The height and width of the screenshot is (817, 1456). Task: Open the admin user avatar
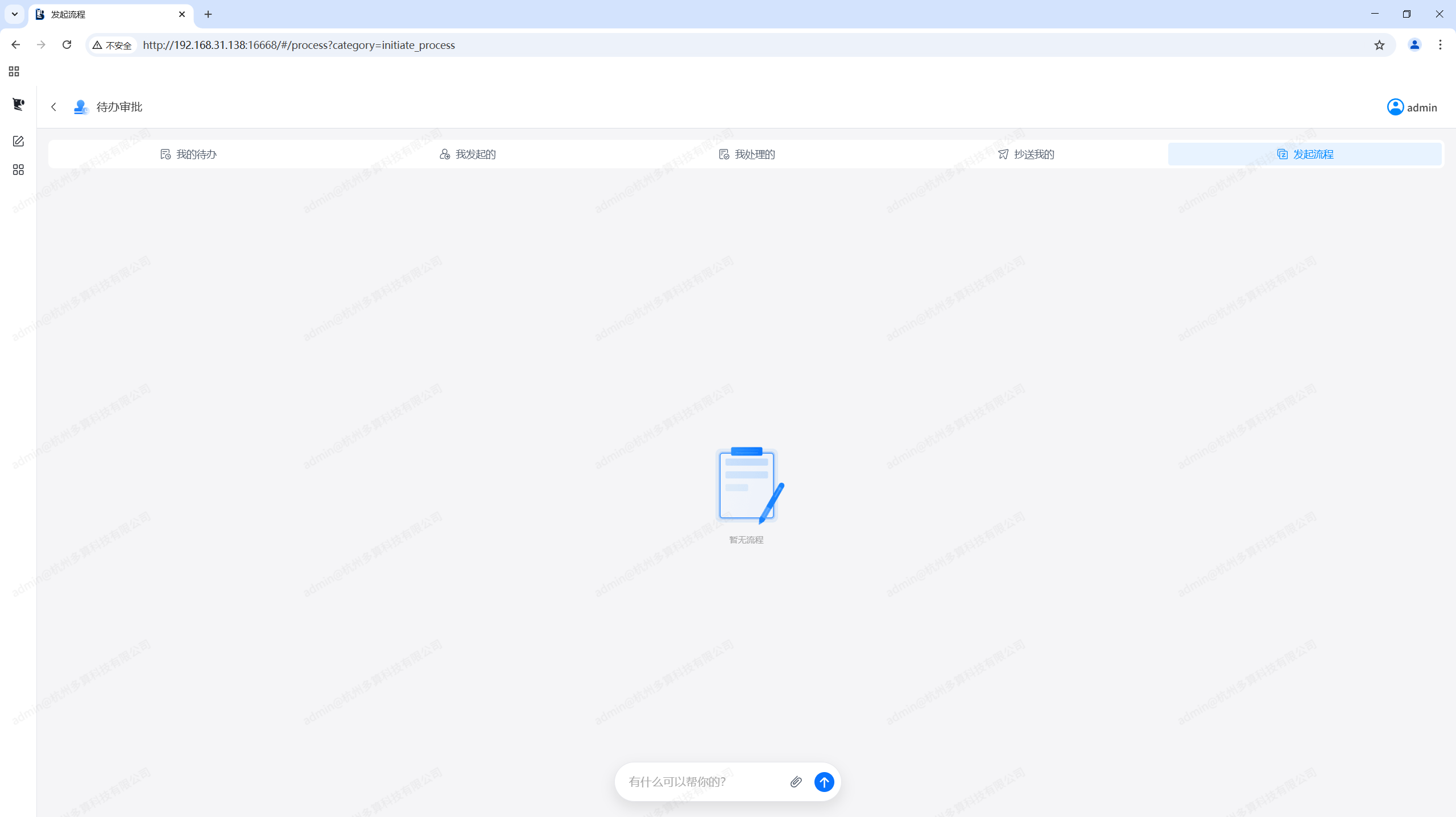(x=1395, y=107)
